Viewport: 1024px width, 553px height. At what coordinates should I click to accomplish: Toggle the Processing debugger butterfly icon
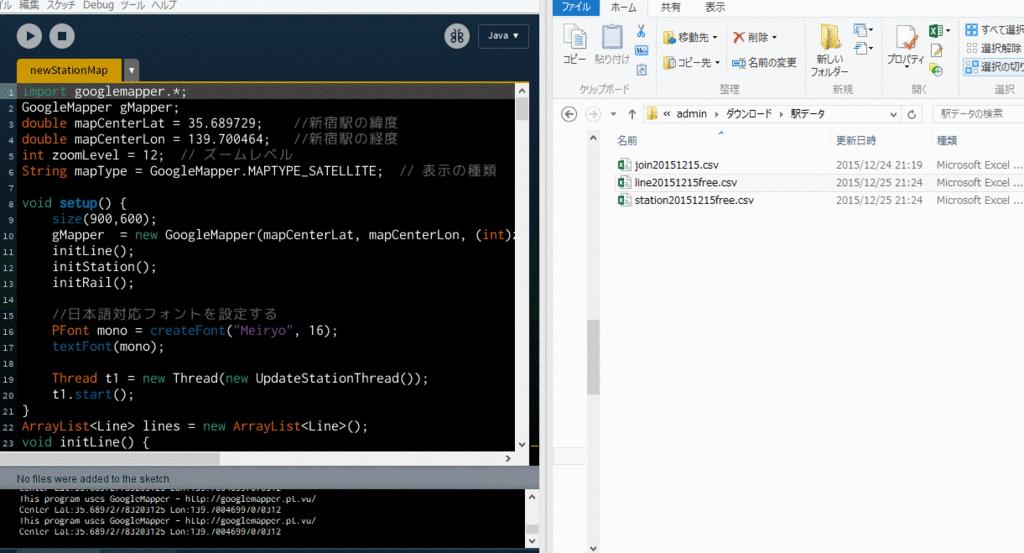click(457, 36)
